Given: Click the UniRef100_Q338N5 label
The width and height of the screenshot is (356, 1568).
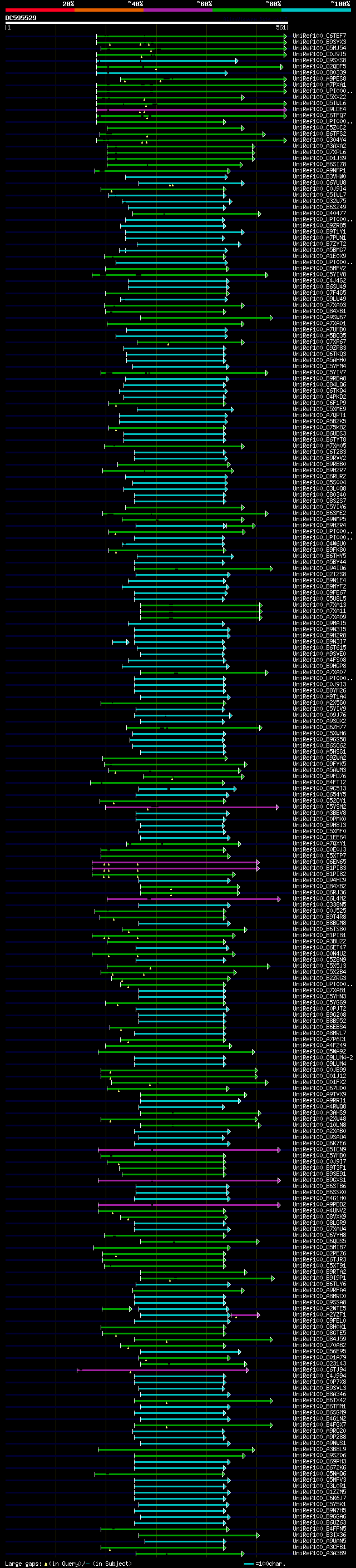Looking at the screenshot, I should click(x=319, y=904).
